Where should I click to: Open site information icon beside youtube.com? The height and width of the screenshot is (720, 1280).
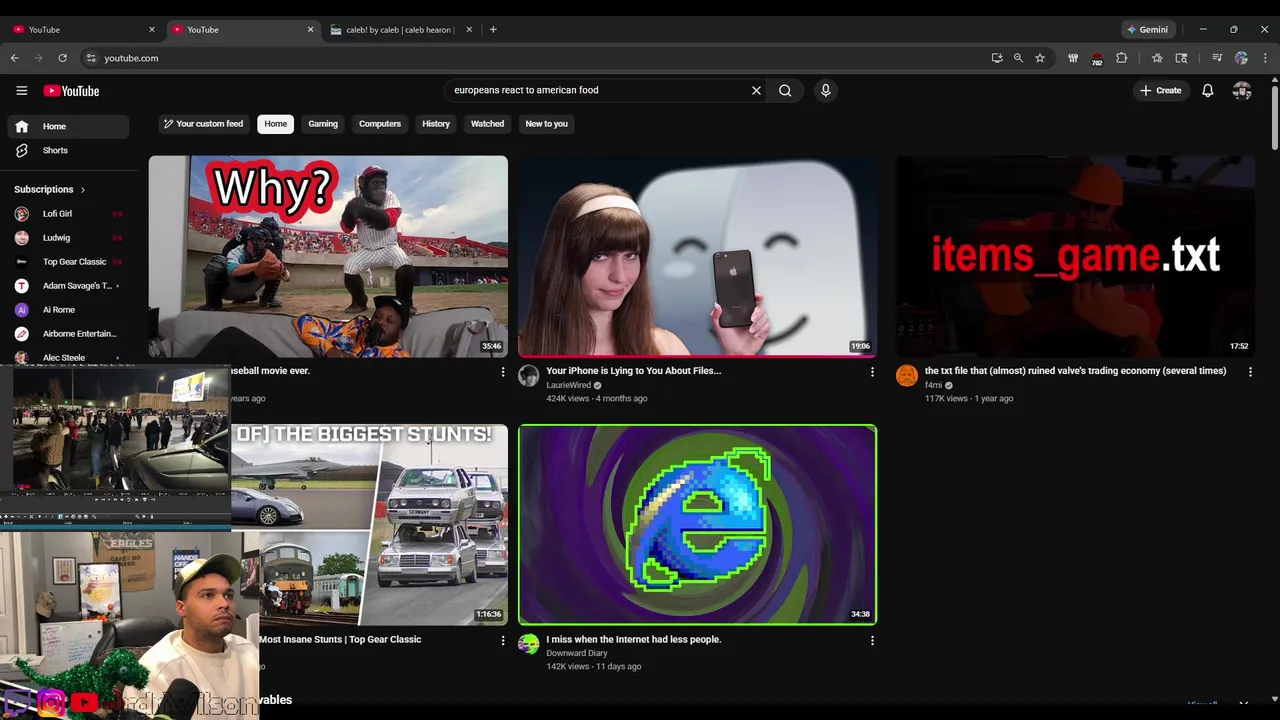pos(91,58)
